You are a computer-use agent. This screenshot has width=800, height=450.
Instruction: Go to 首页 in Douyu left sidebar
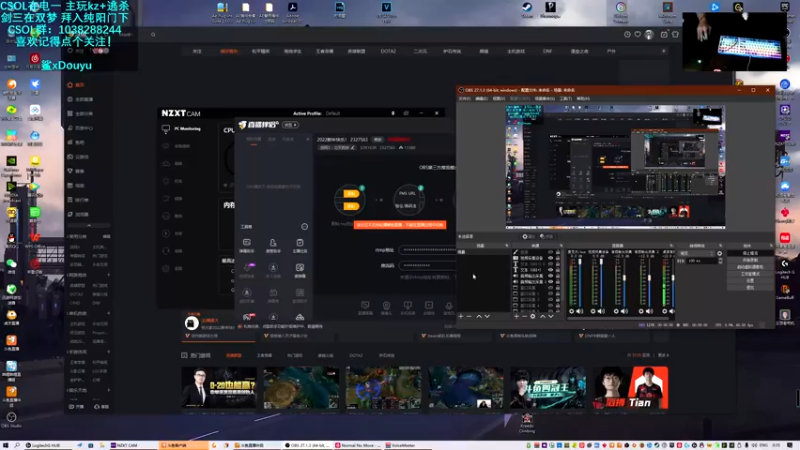(76, 85)
